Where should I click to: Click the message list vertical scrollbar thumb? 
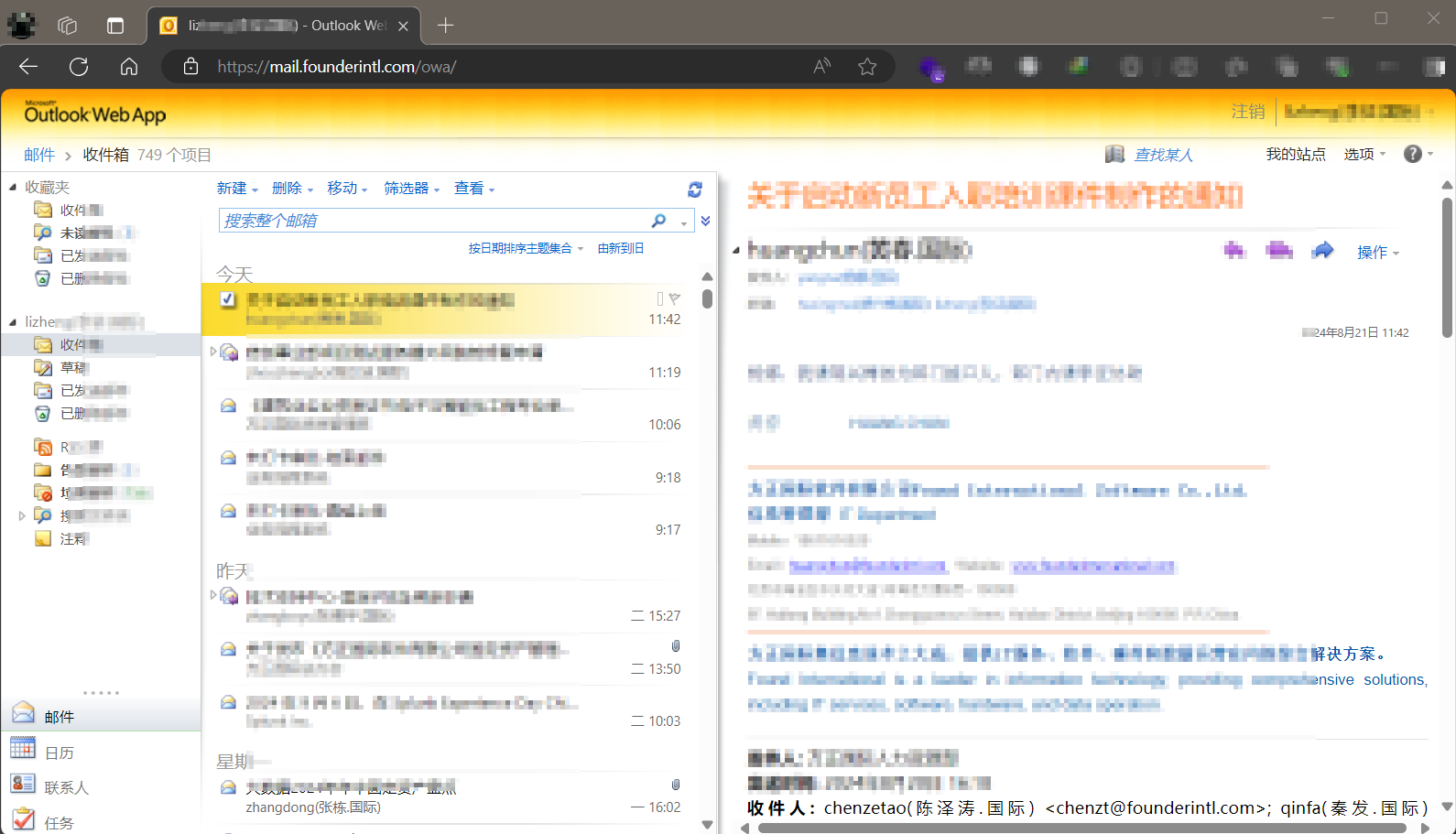[707, 298]
